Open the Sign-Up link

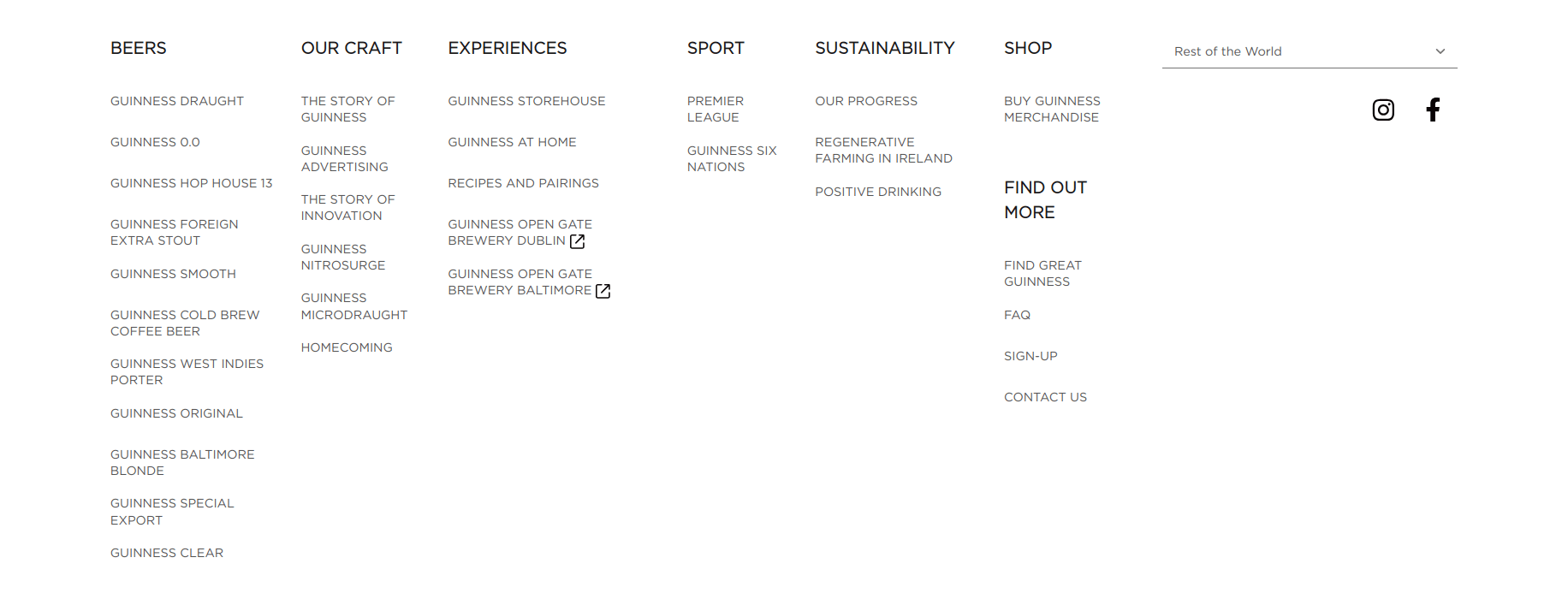click(x=1030, y=356)
